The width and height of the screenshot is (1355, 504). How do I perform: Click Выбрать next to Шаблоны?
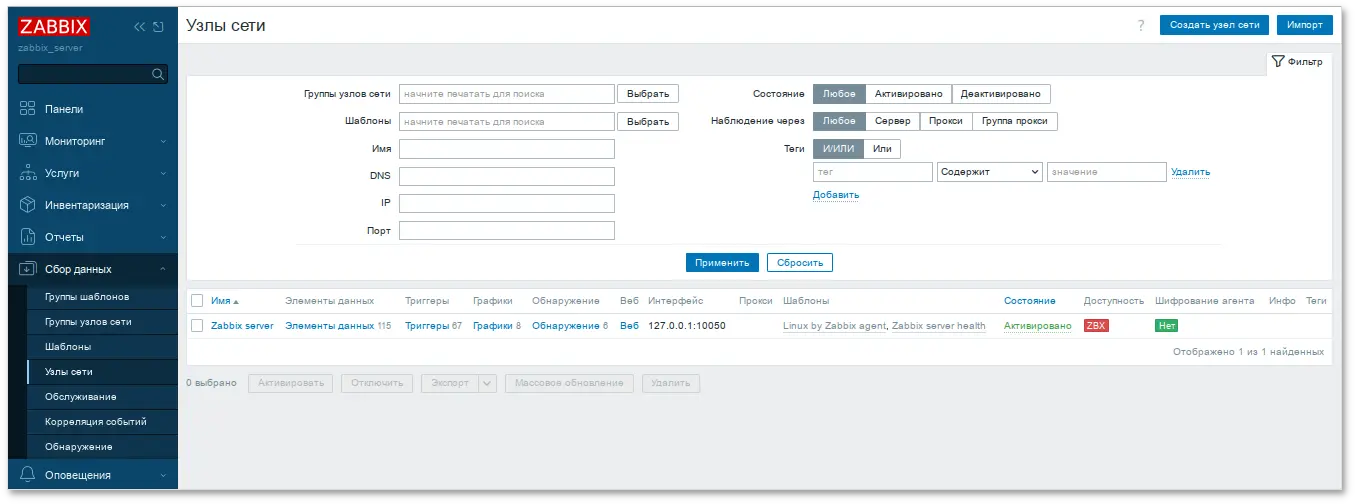(648, 122)
